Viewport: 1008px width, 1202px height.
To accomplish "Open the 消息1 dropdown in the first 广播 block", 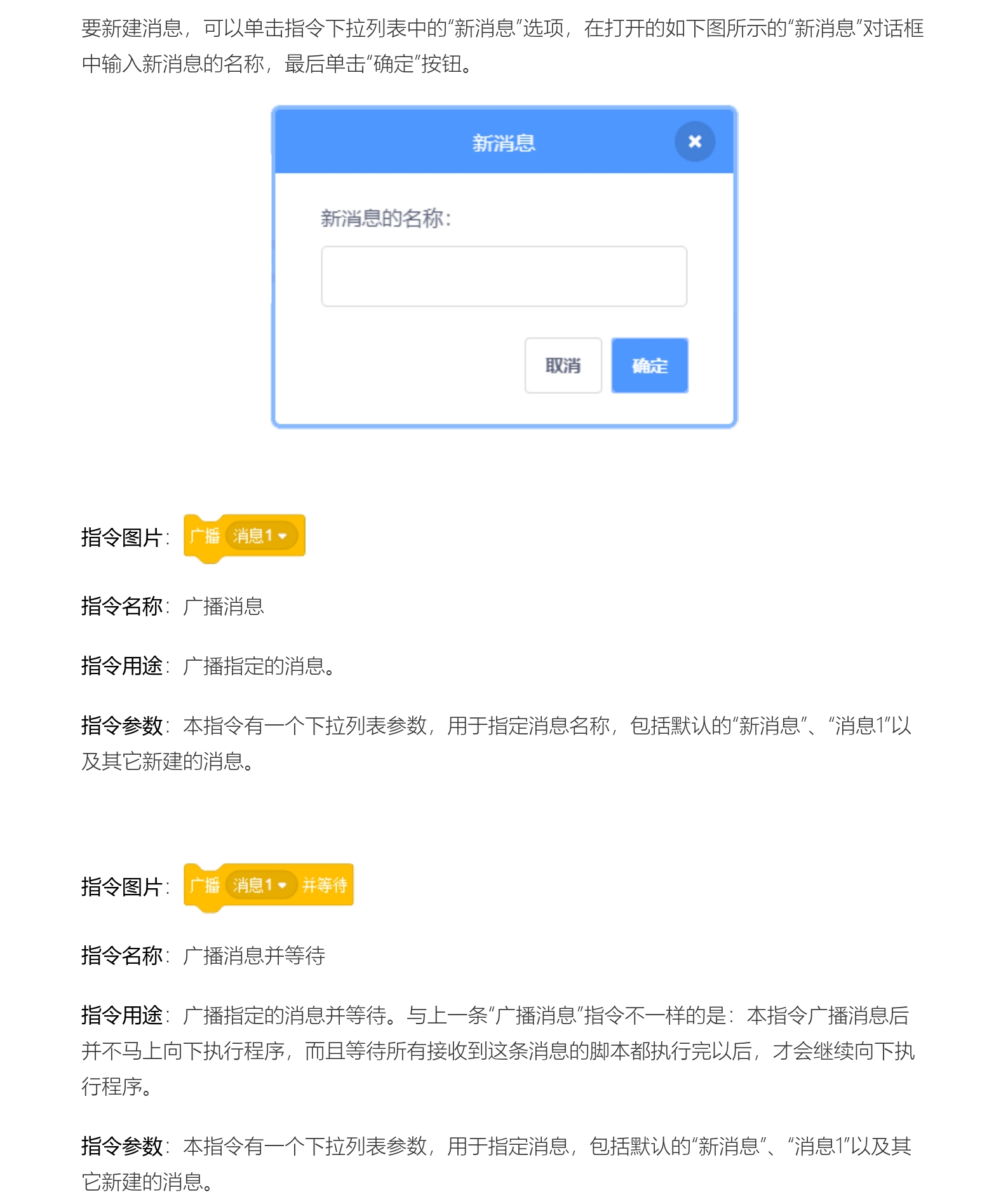I will point(261,536).
